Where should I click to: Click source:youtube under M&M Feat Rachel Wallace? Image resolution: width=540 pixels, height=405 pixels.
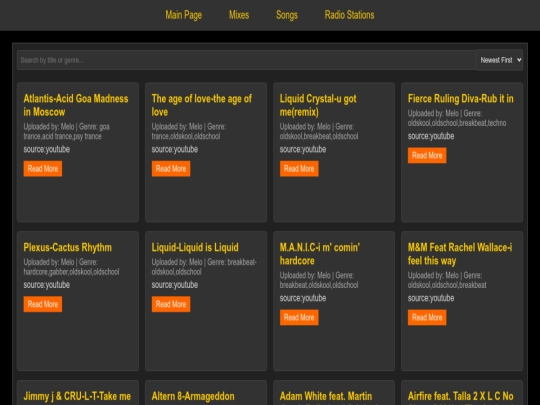coord(431,298)
